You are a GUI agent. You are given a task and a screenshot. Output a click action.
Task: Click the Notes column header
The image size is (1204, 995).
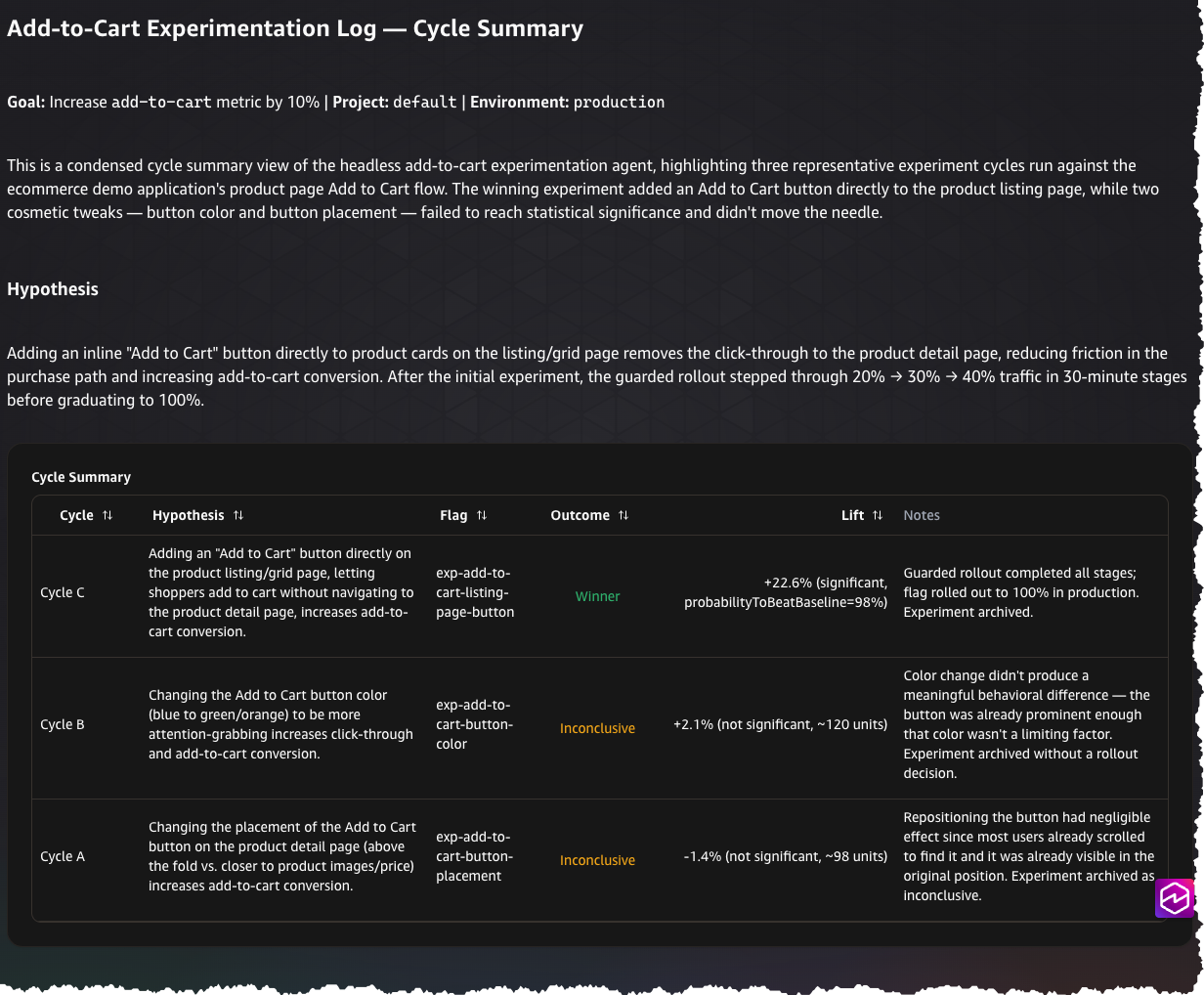click(922, 515)
